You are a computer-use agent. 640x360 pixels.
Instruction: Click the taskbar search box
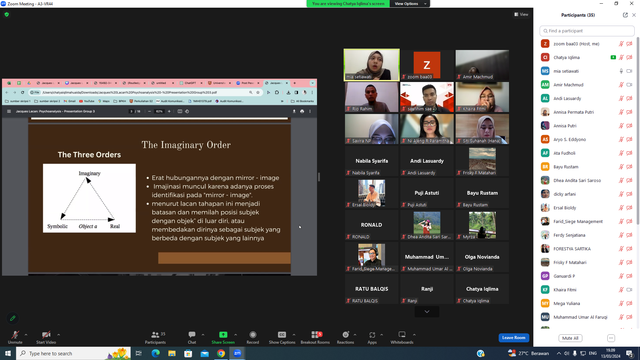(x=73, y=353)
